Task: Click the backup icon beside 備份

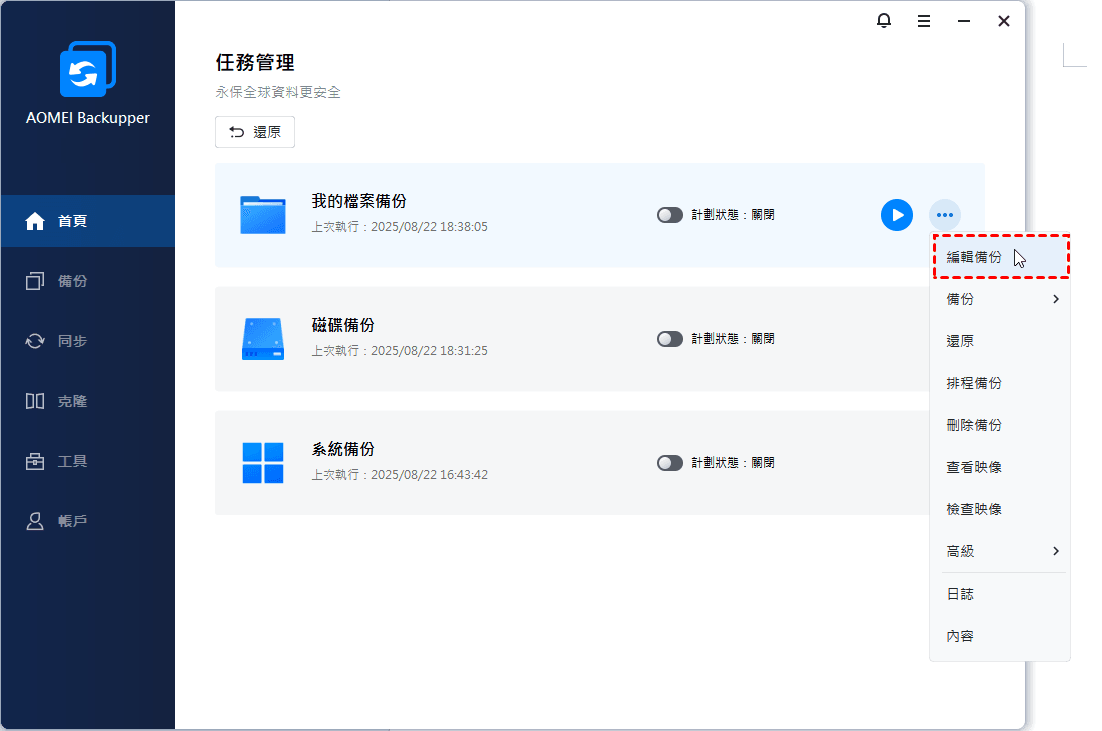Action: 35,281
